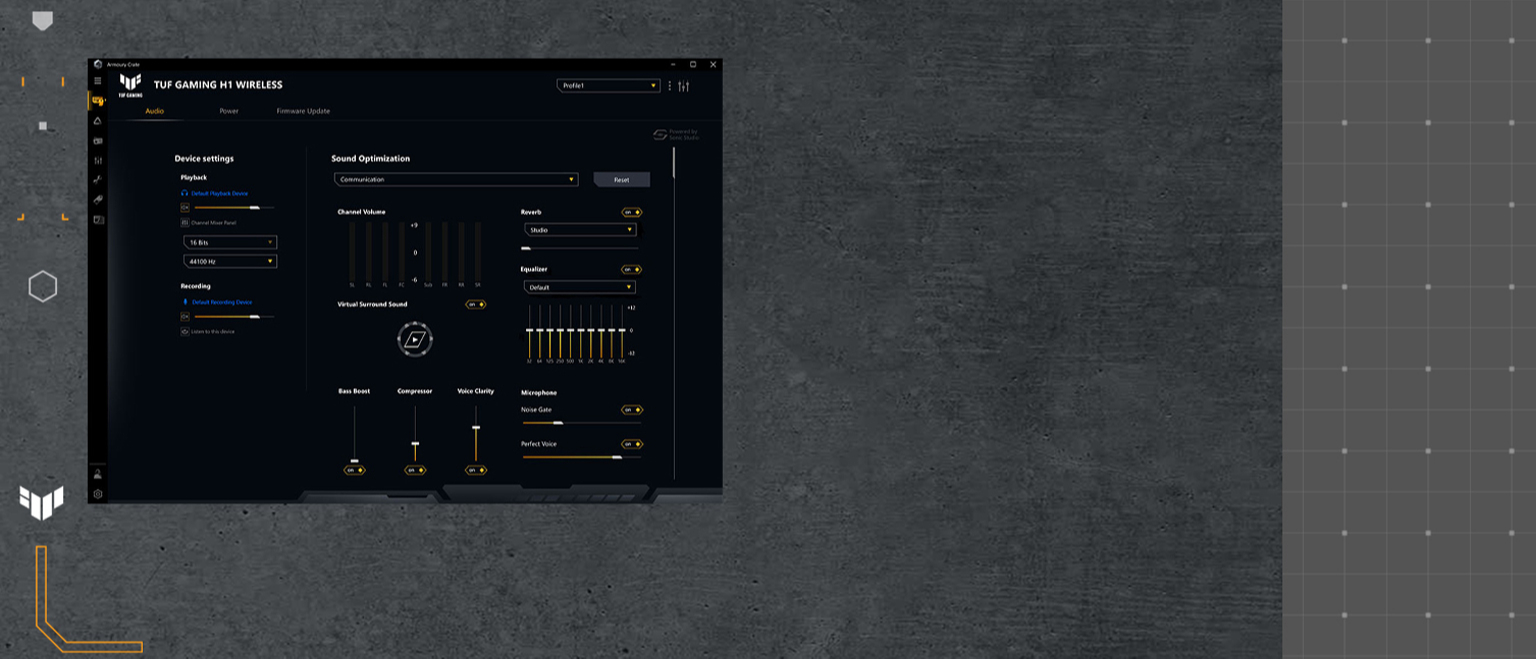This screenshot has width=1536, height=659.
Task: Expand the Communication sound optimization dropdown
Action: [456, 180]
